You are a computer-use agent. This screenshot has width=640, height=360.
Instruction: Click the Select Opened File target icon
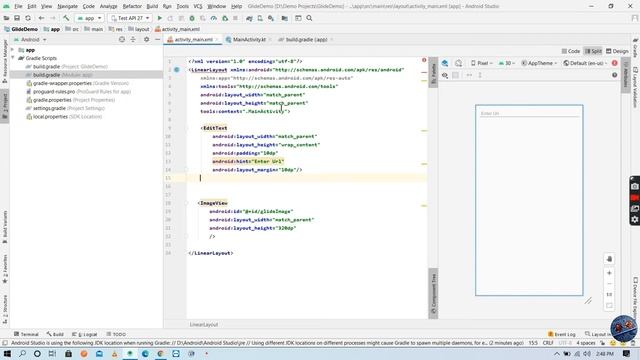tap(122, 40)
